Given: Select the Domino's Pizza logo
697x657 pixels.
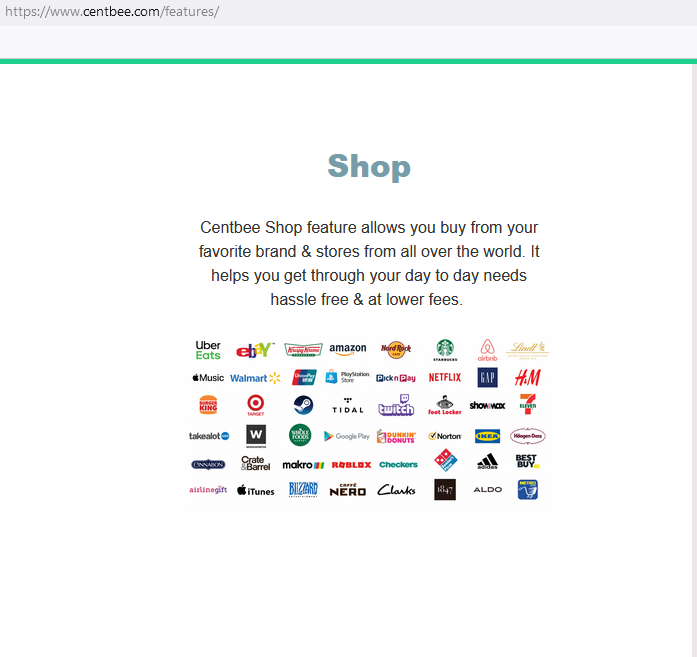Looking at the screenshot, I should click(445, 460).
